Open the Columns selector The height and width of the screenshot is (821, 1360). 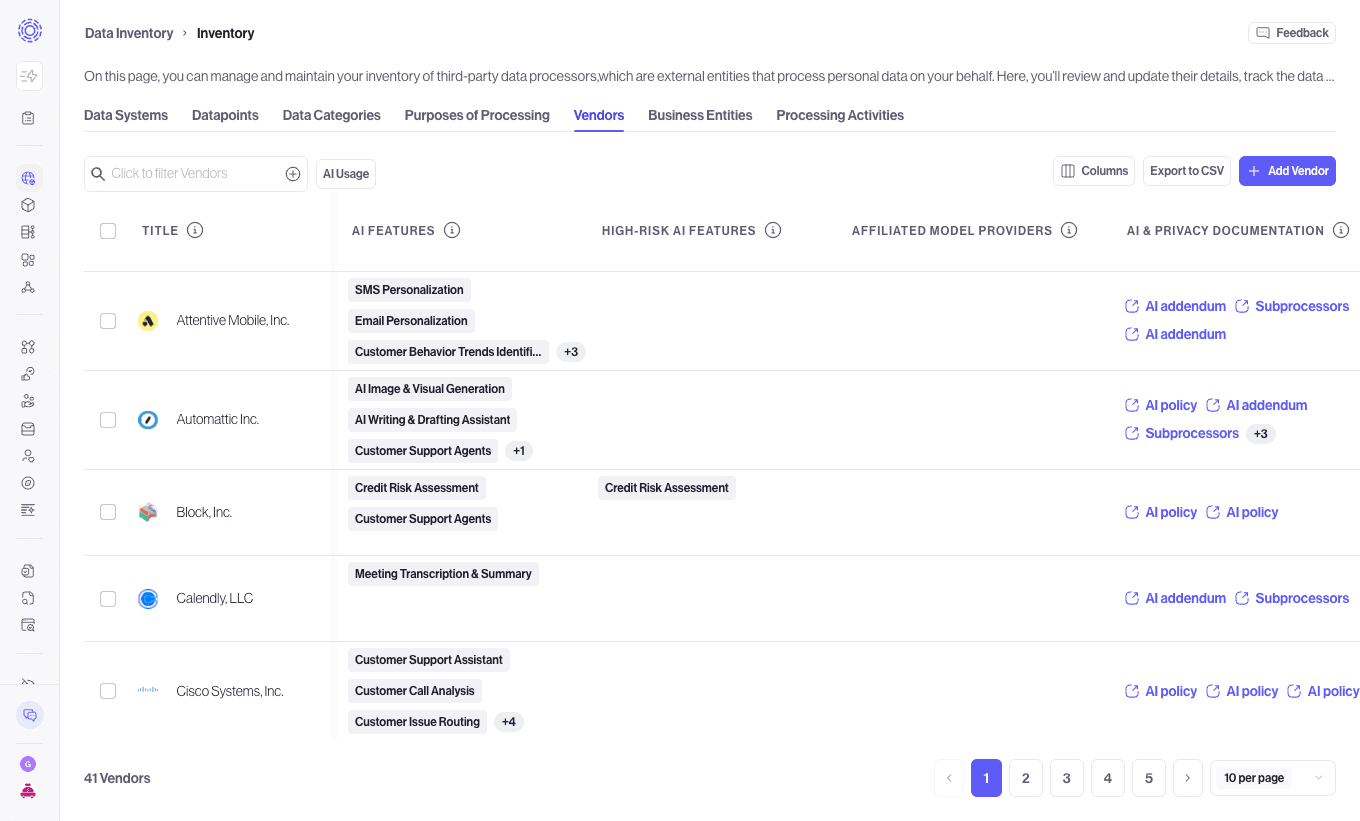(1094, 171)
